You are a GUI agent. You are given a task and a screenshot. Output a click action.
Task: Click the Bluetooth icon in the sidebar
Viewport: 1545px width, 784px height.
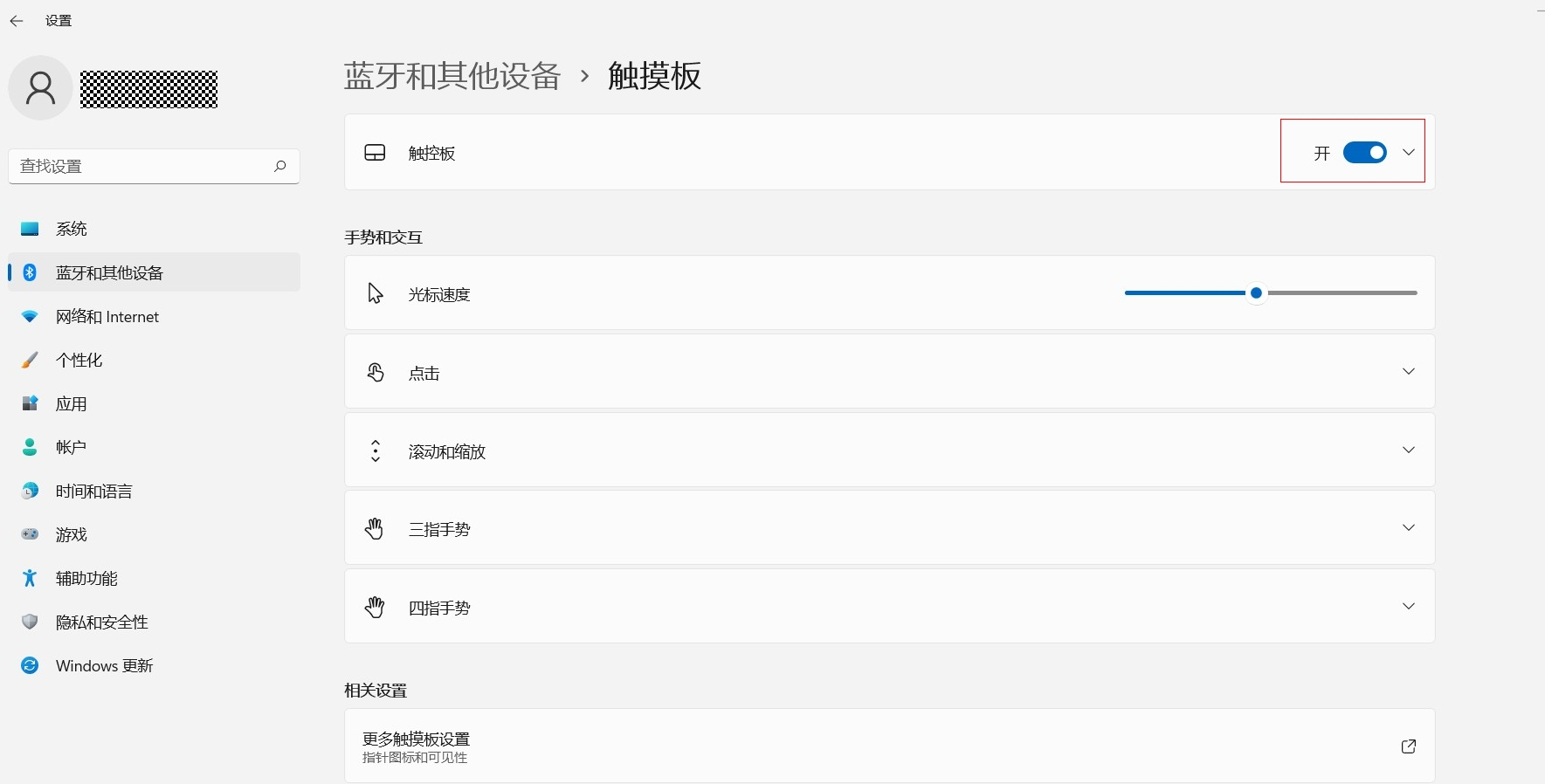[x=30, y=272]
